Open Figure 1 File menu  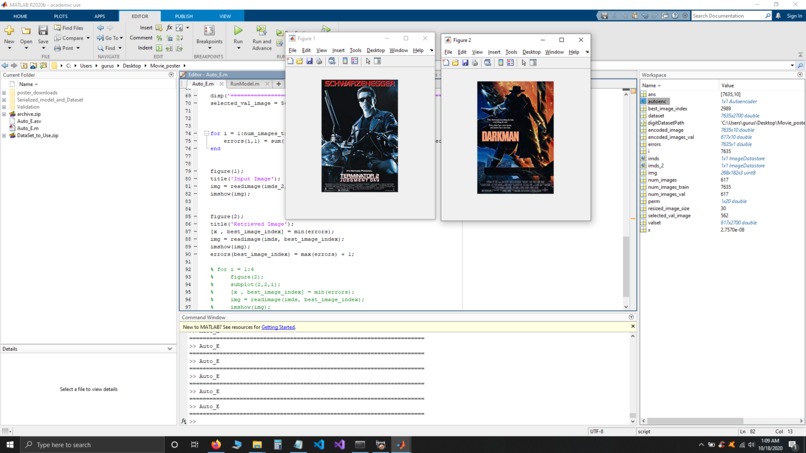292,50
